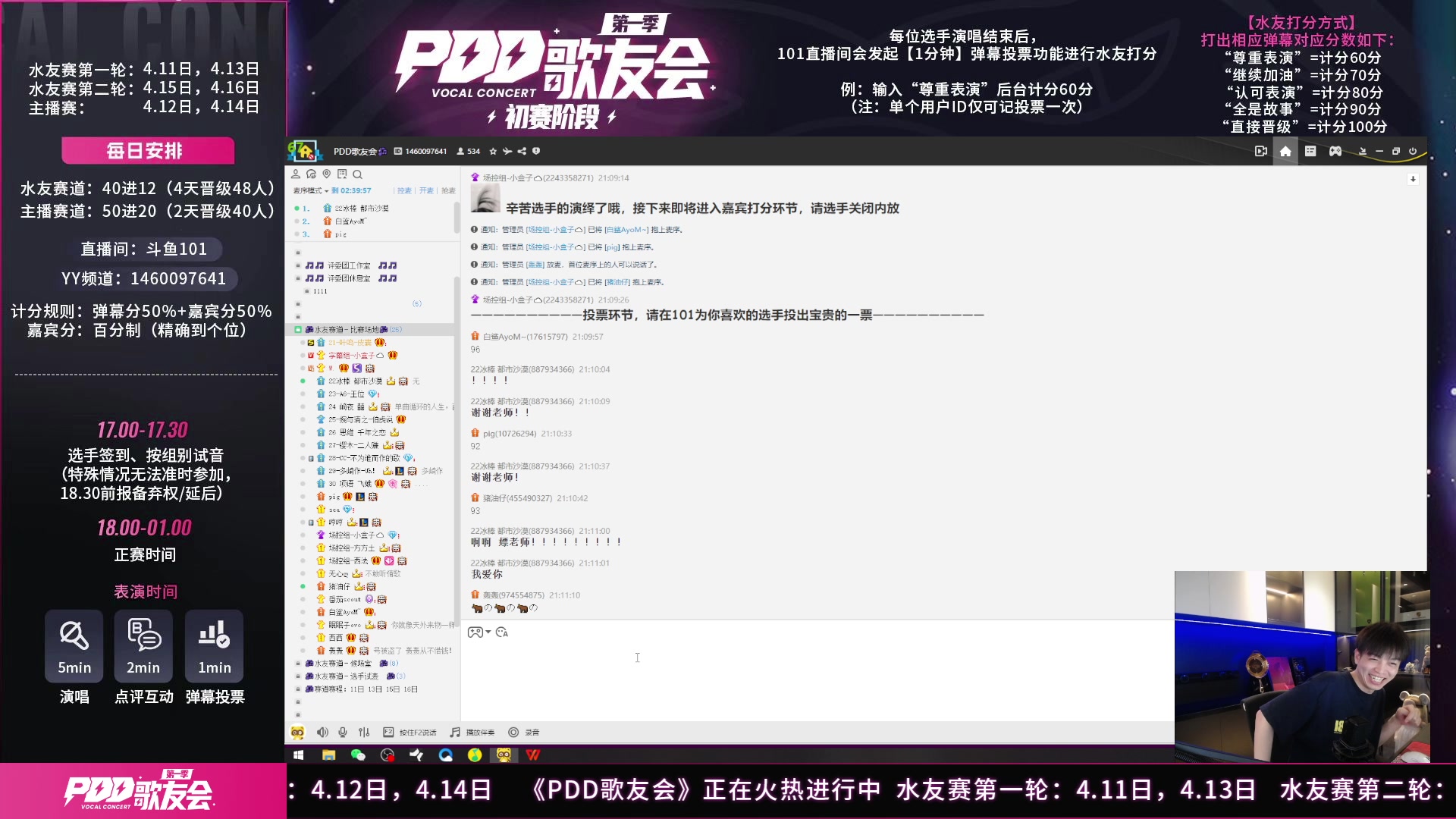Select the 评委团休息室 channel
The width and height of the screenshot is (1456, 819).
(x=351, y=278)
